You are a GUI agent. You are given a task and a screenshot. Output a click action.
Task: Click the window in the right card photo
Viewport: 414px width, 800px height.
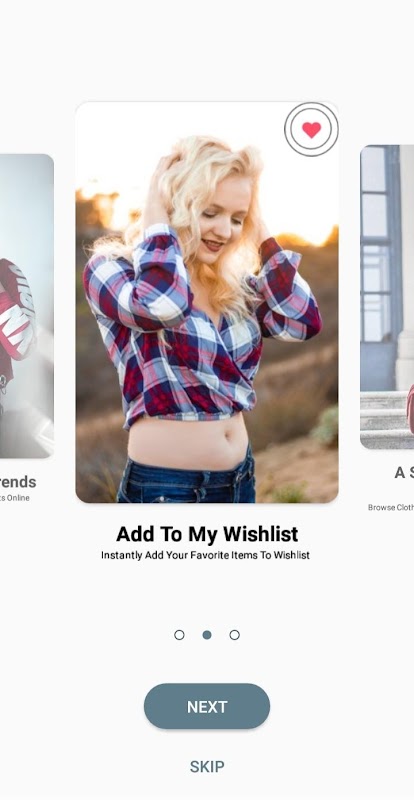(x=376, y=245)
